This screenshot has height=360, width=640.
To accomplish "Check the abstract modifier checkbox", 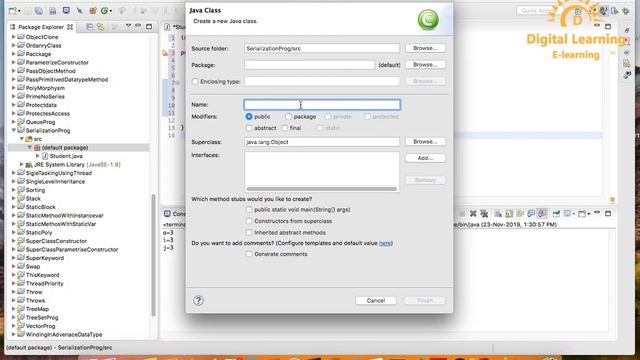I will [249, 128].
